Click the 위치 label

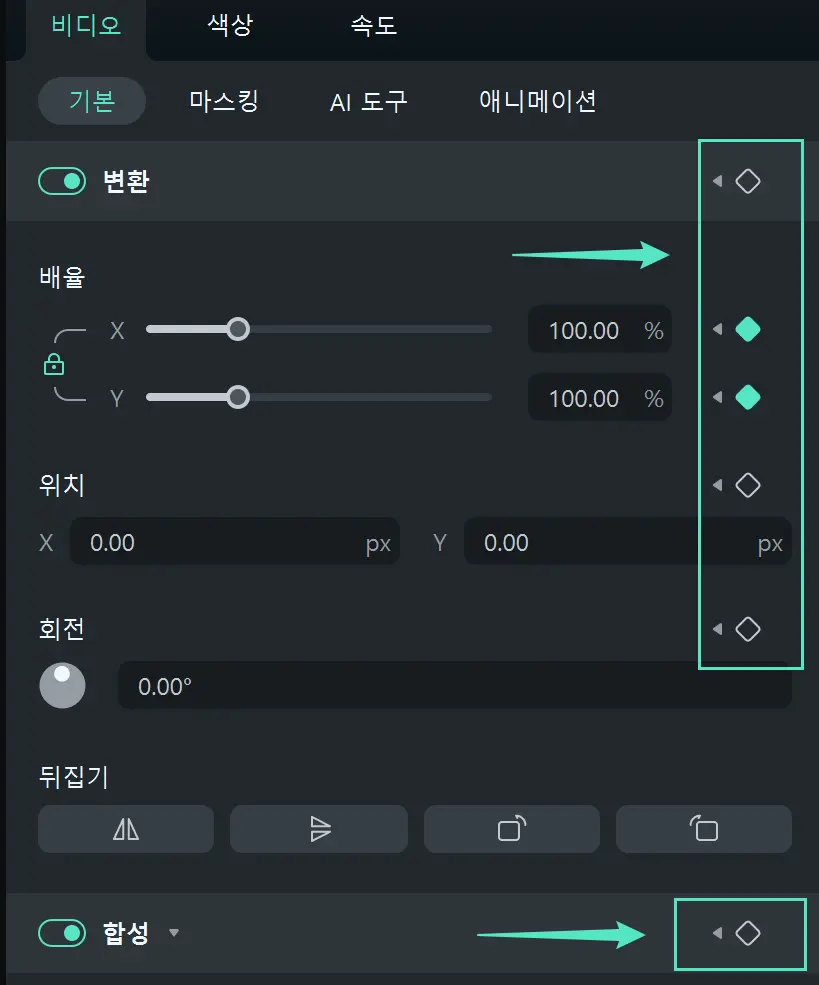(62, 485)
